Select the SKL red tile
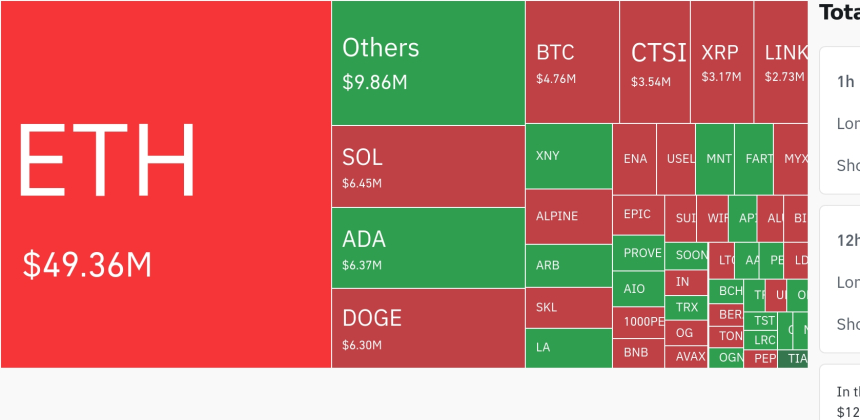860x420 pixels. [x=568, y=308]
